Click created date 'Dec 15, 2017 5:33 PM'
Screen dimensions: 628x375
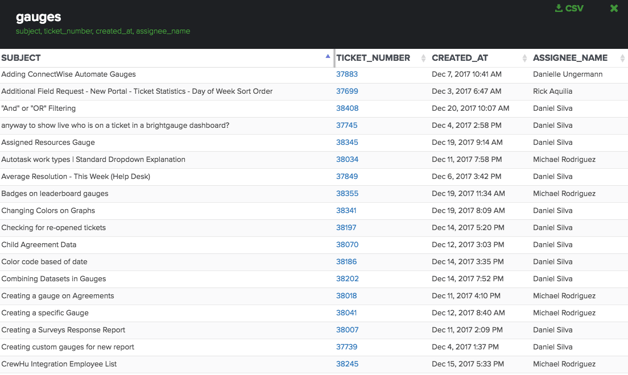[468, 364]
